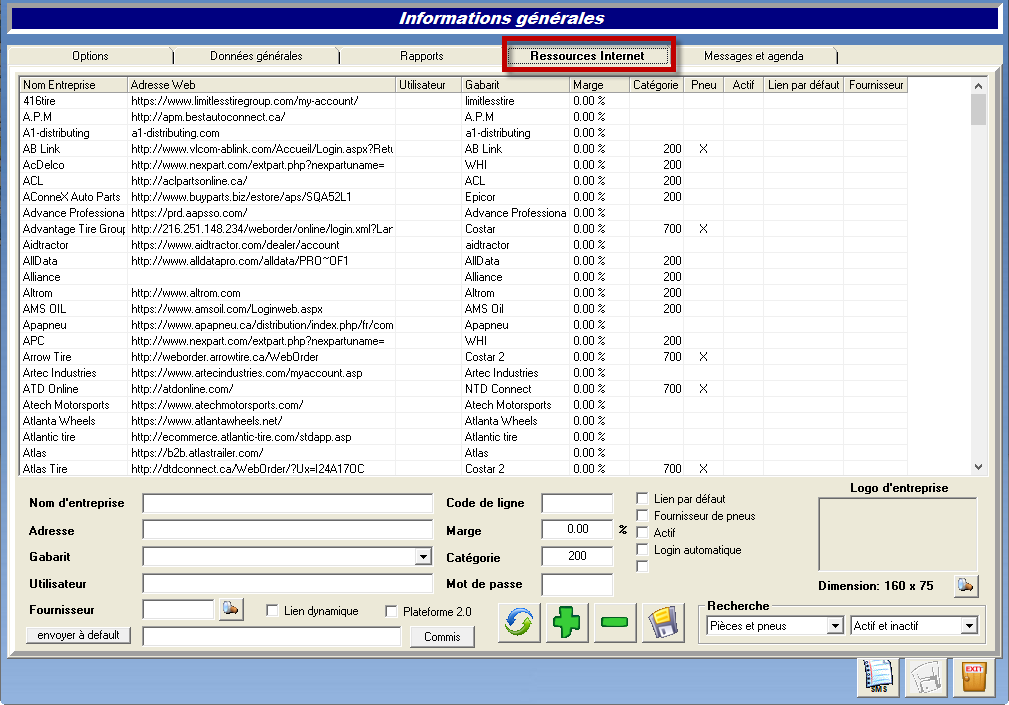Enable the Login automatique checkbox
Screen dimensions: 1009x705
point(642,549)
